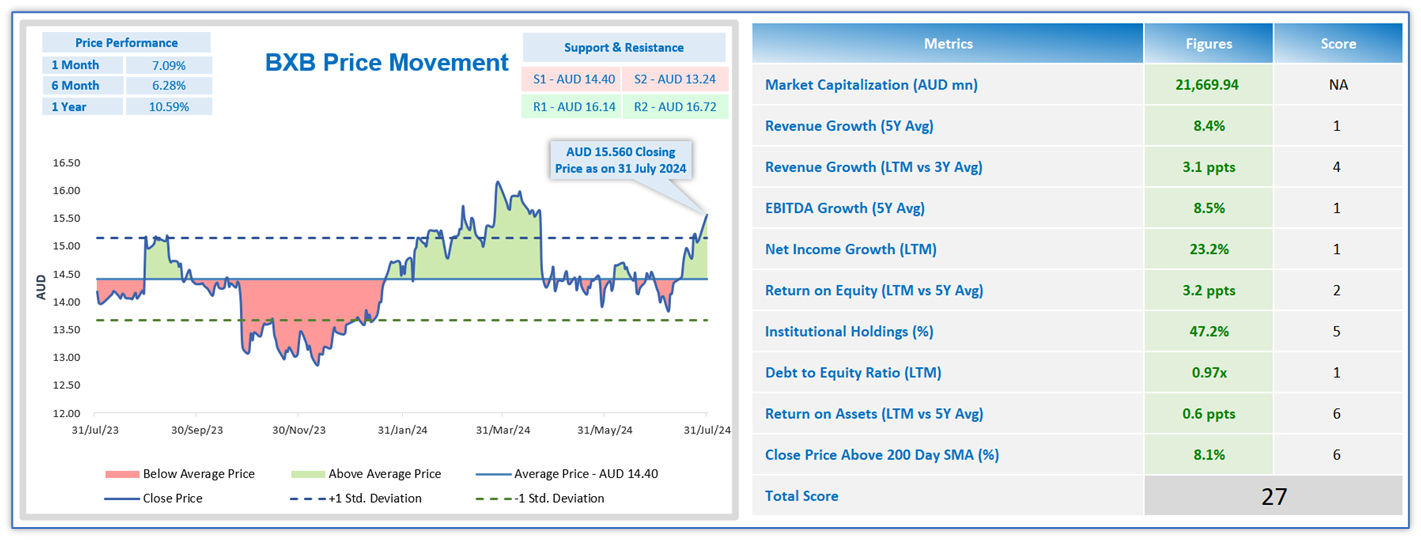Click the 31/Jan/24 x-axis date label

click(x=402, y=430)
